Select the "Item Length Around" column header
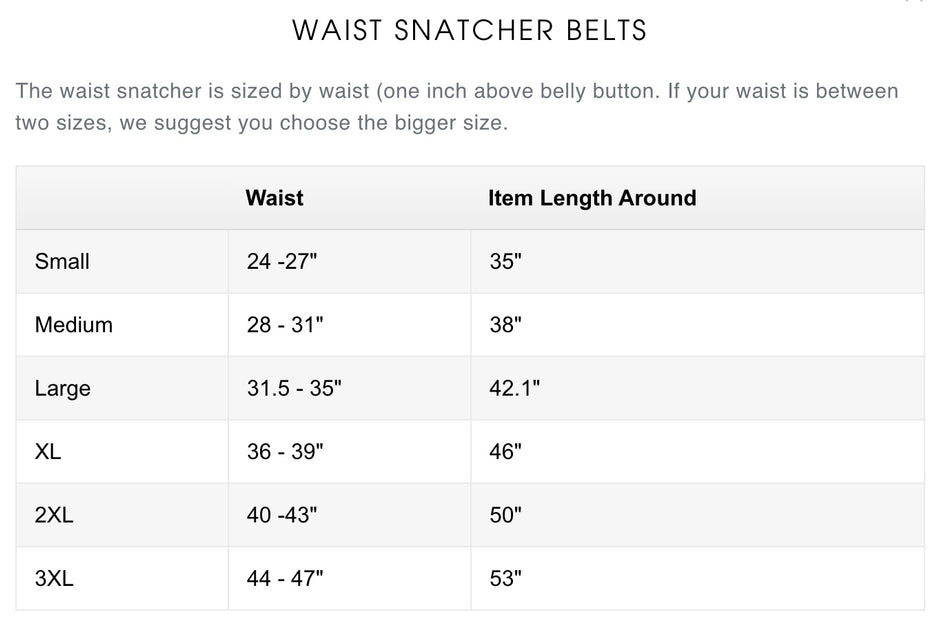The image size is (944, 630). coord(592,198)
